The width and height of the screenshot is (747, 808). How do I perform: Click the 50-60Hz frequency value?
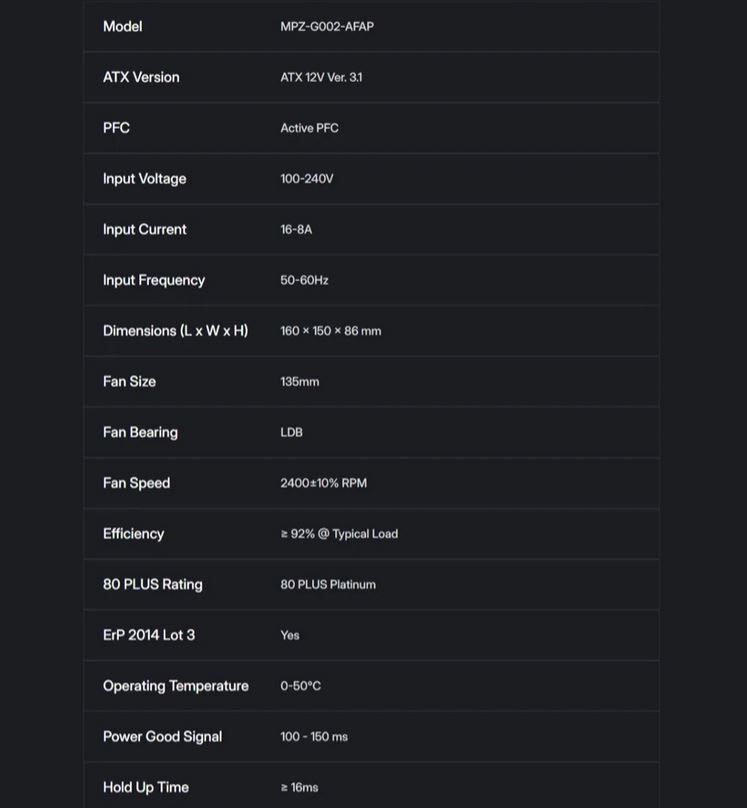(x=304, y=281)
